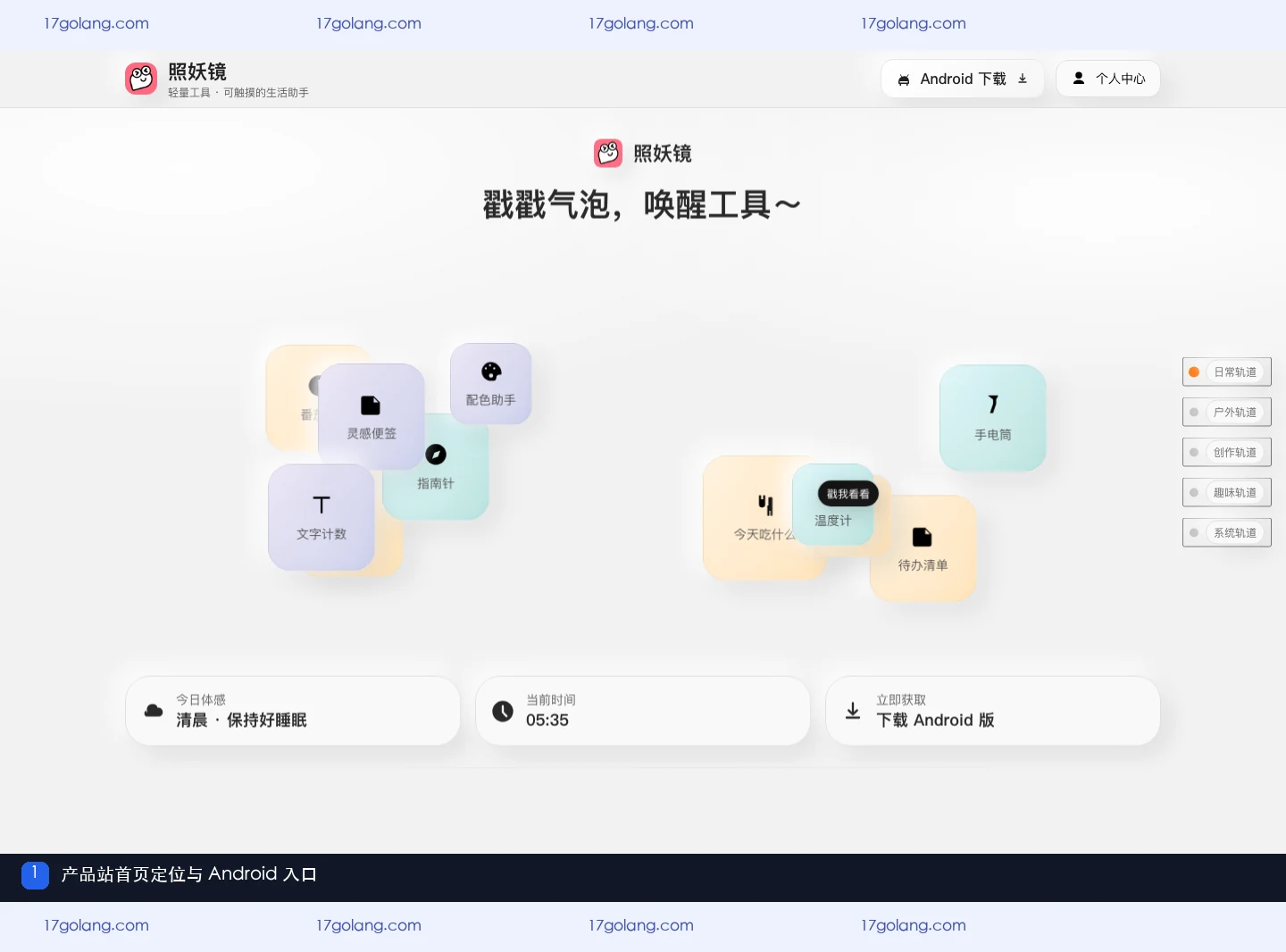This screenshot has width=1286, height=952.
Task: Click the 当前时间 clock card
Action: [x=643, y=711]
